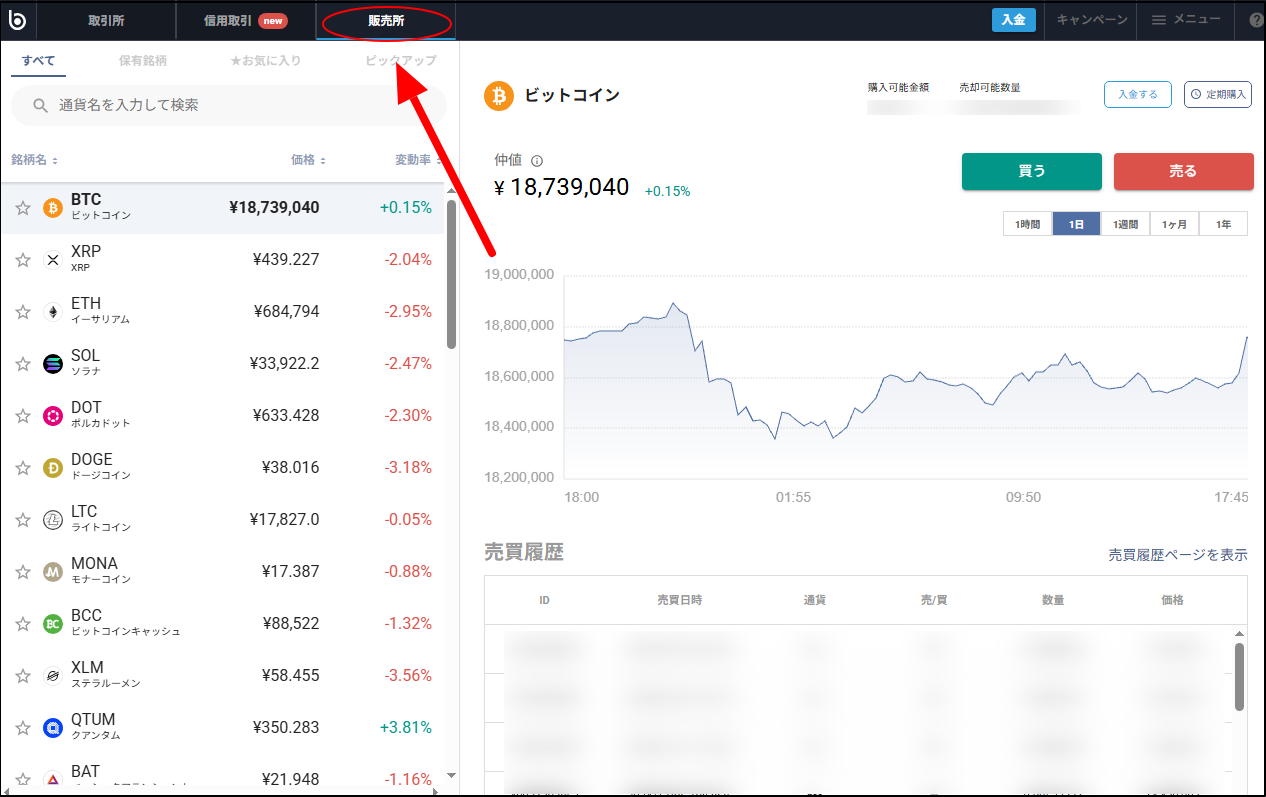Screen dimensions: 1266x797
Task: Click the Dogecoin coin icon
Action: click(52, 467)
